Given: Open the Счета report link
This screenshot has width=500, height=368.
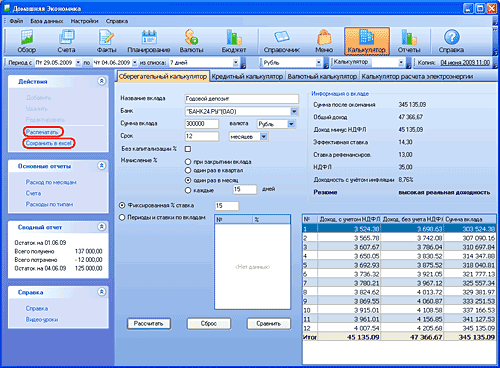Looking at the screenshot, I should coord(33,193).
